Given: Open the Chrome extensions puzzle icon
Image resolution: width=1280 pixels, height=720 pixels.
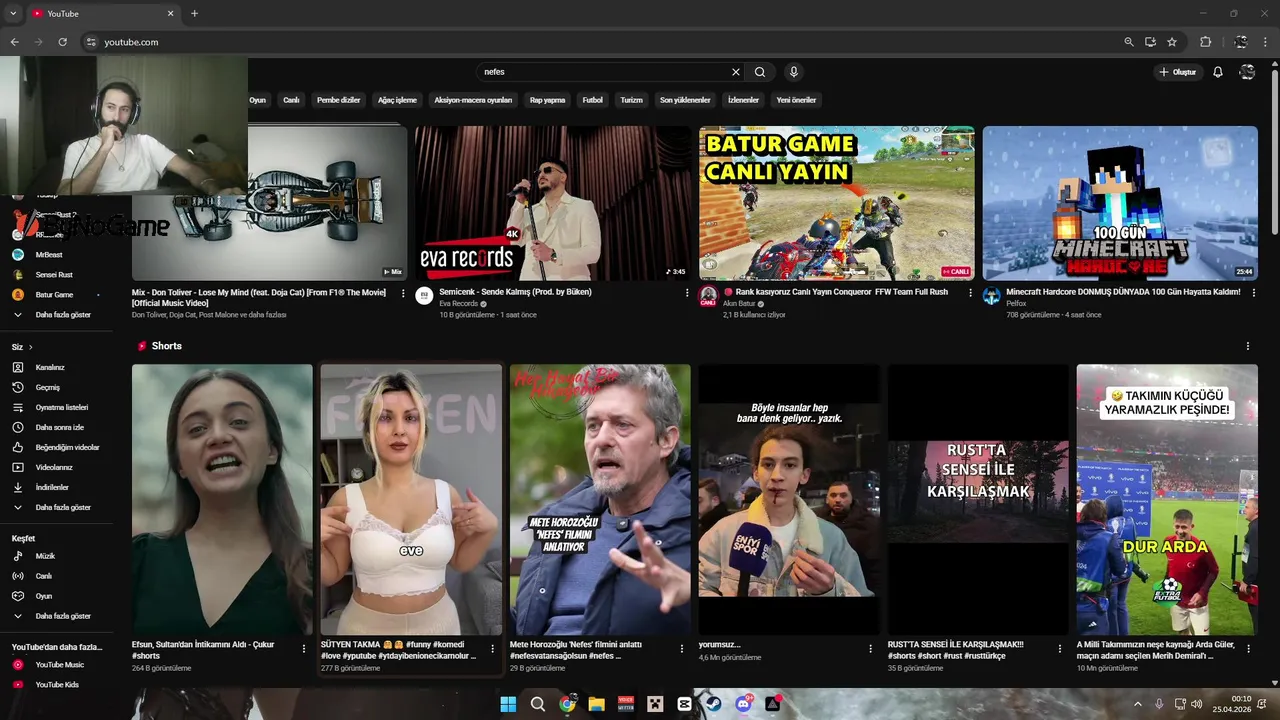Looking at the screenshot, I should pos(1205,42).
